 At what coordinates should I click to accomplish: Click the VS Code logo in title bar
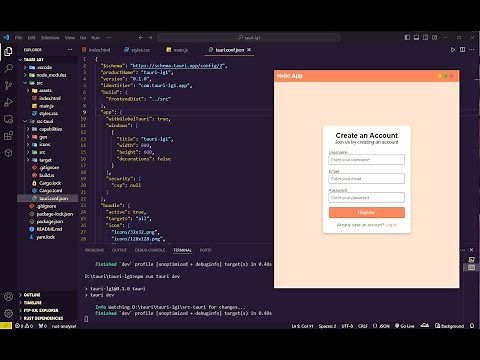6,38
